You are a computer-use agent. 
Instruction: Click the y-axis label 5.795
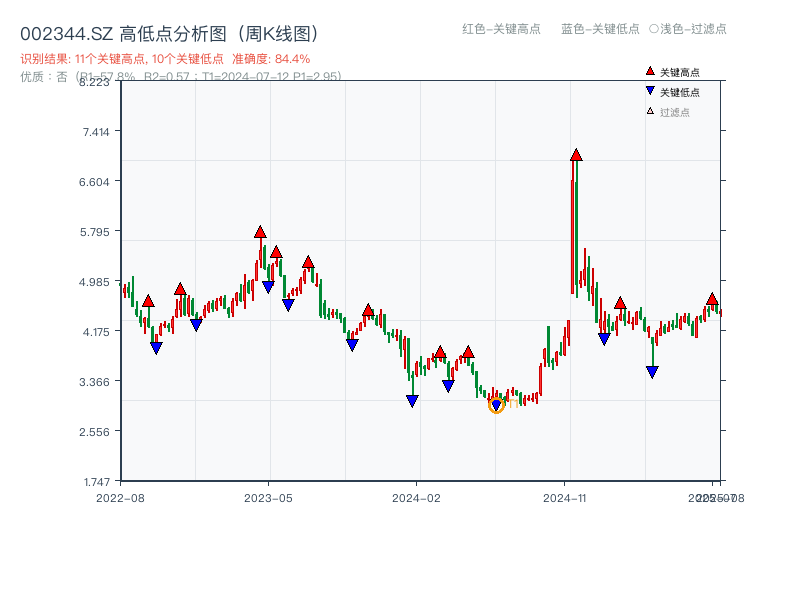pos(94,232)
